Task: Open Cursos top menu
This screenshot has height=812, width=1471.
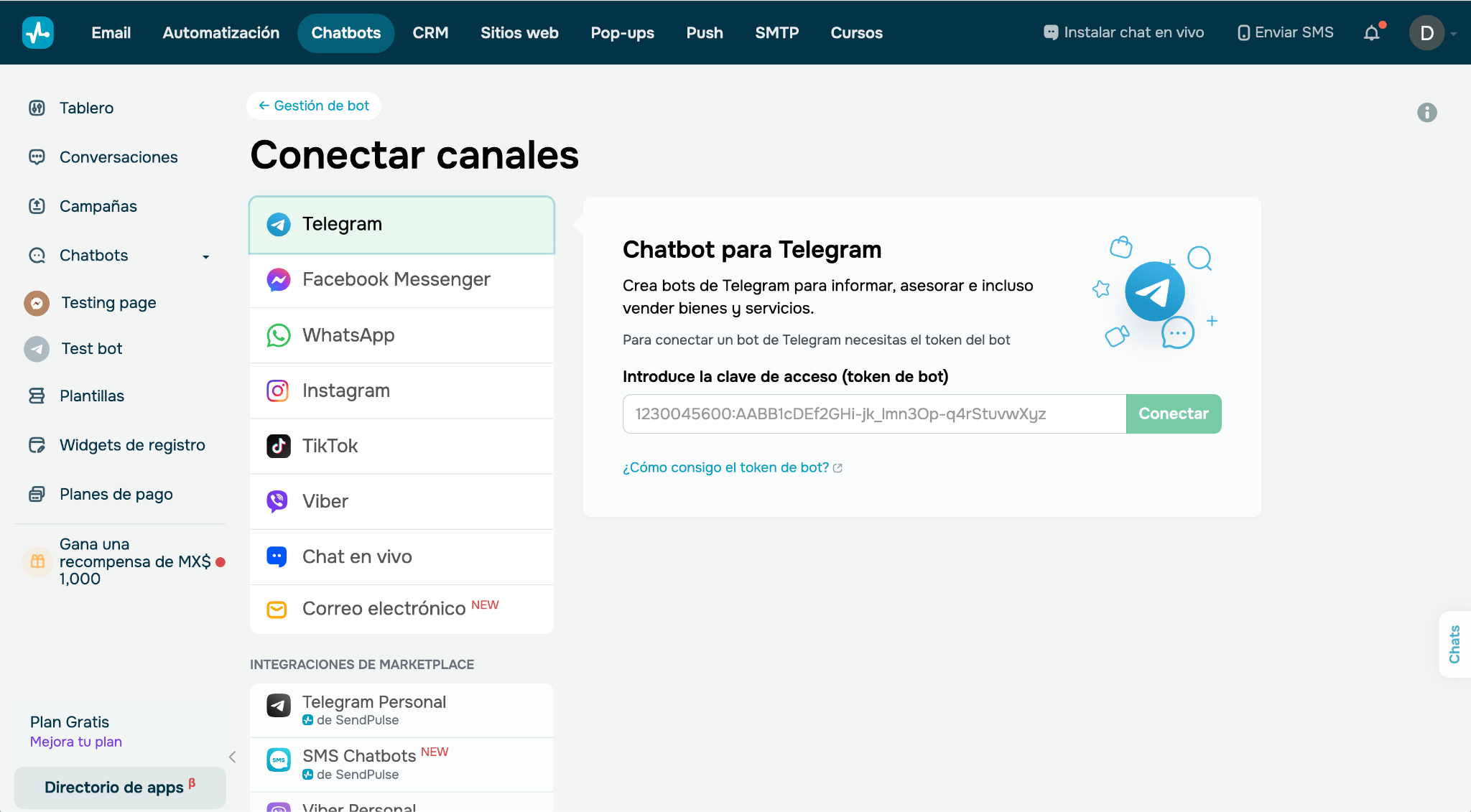Action: tap(857, 33)
